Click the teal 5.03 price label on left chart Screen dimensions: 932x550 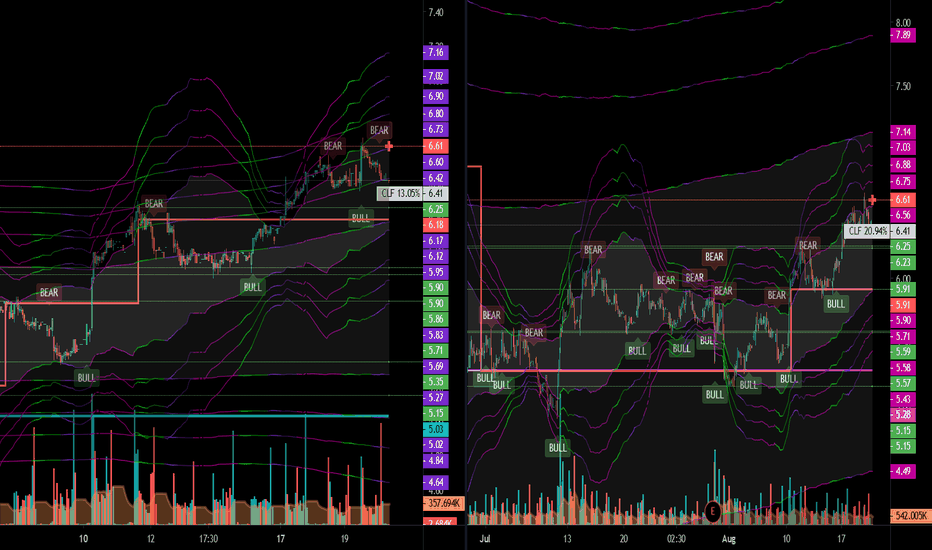(436, 429)
